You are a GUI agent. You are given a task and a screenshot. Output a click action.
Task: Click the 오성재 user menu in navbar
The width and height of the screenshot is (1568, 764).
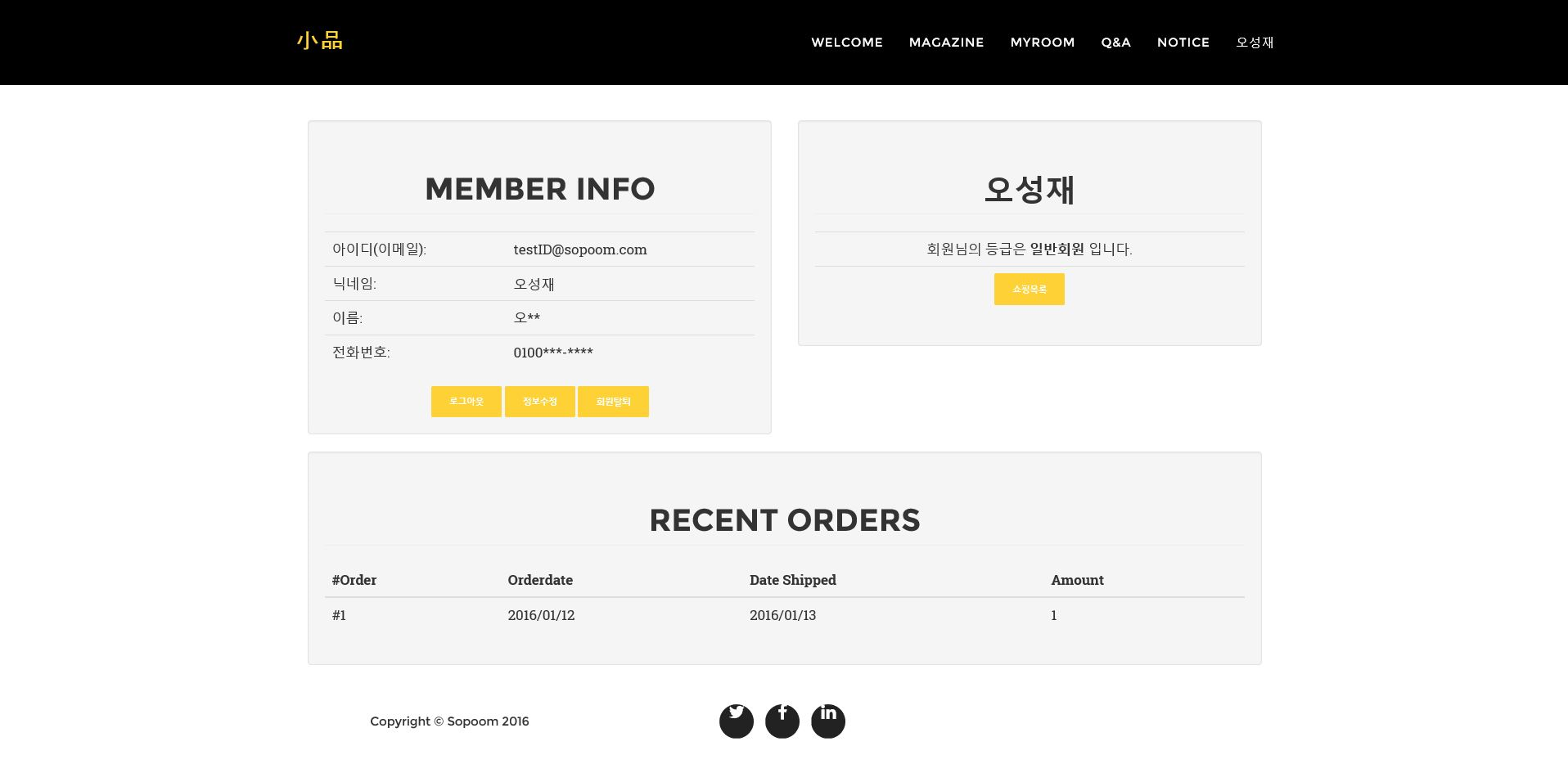click(x=1255, y=43)
